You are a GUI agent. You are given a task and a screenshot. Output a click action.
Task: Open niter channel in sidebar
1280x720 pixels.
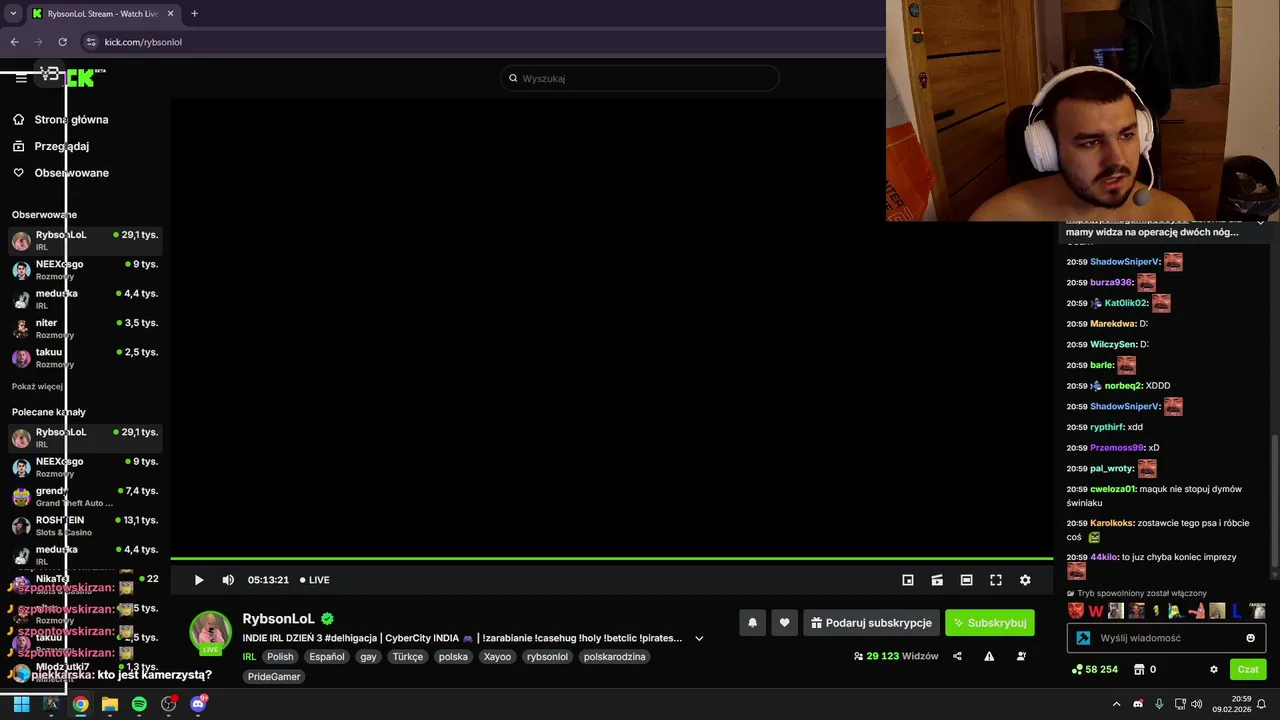(85, 328)
